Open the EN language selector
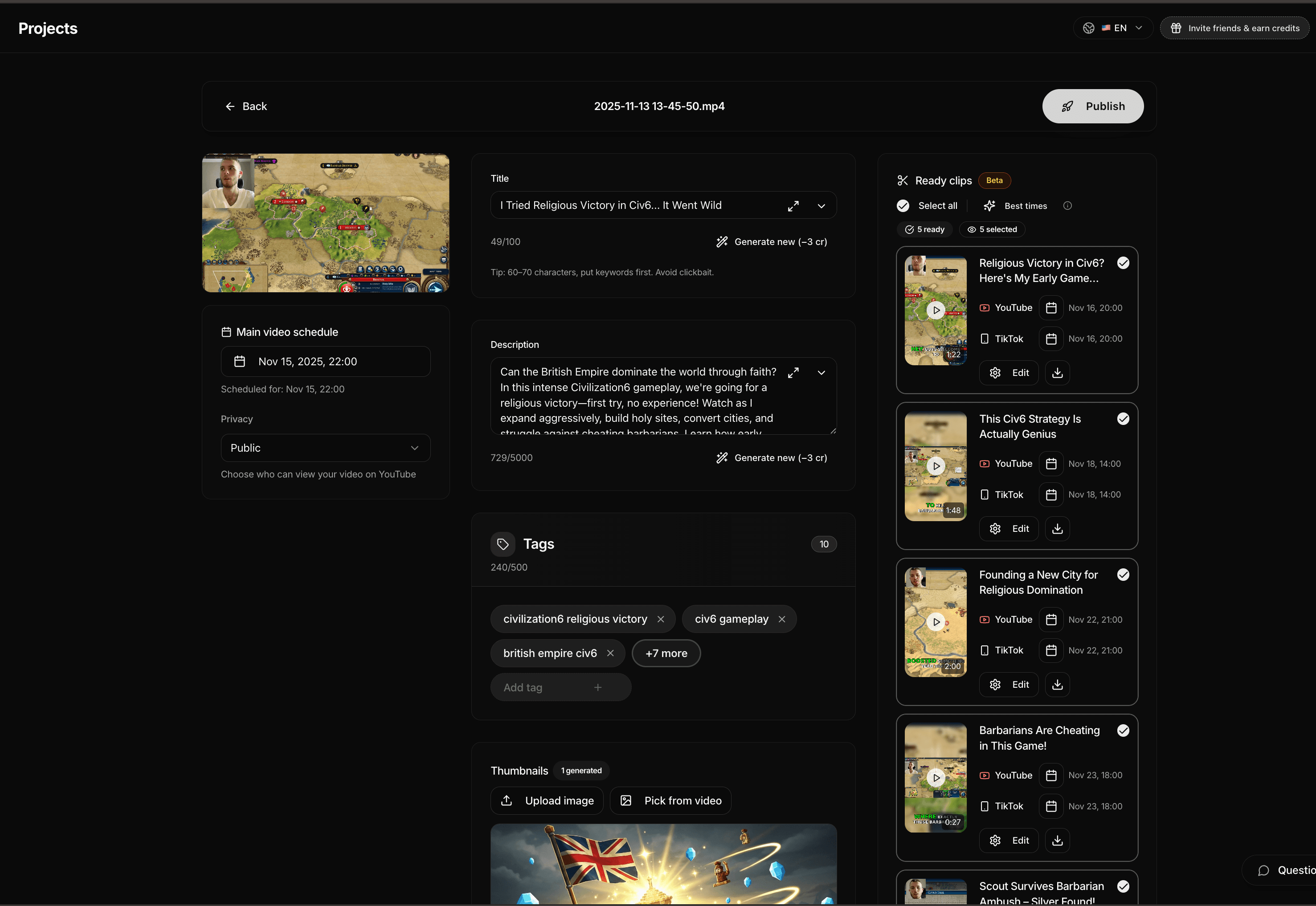 tap(1112, 29)
